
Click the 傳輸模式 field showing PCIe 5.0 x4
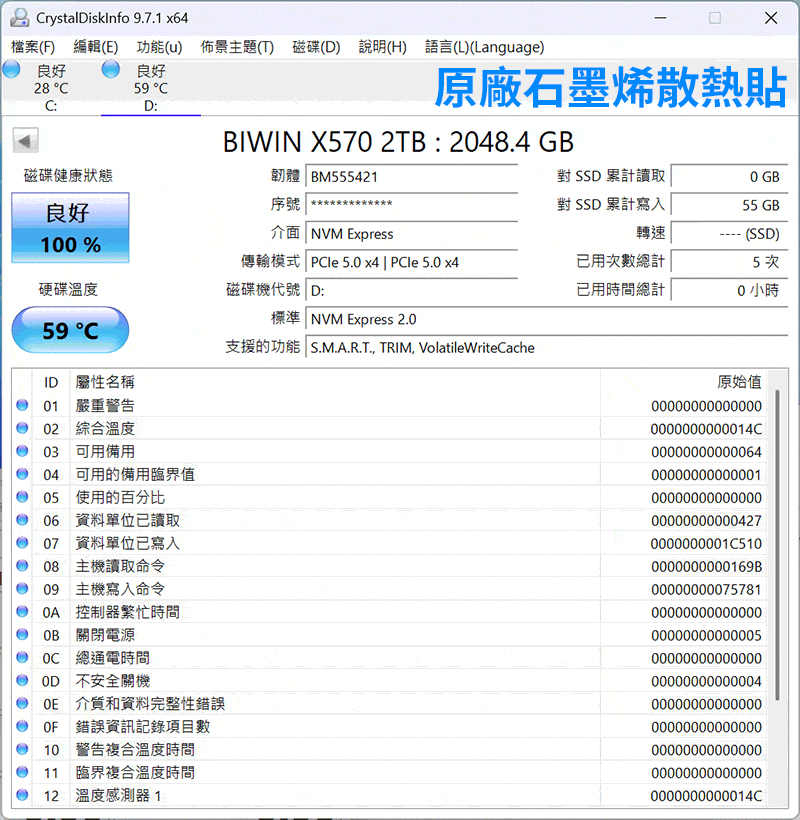click(412, 262)
